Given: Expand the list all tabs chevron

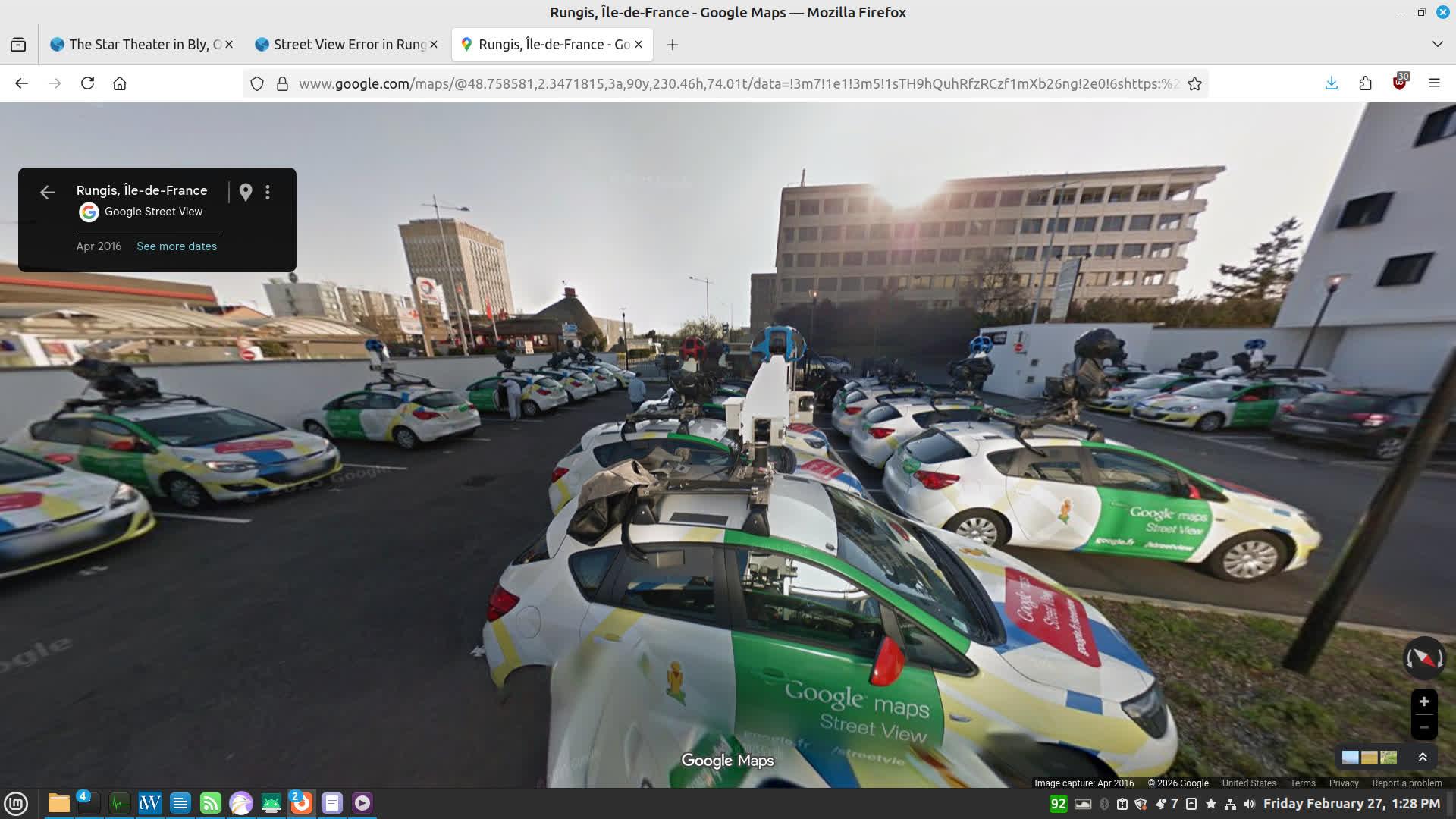Looking at the screenshot, I should click(1436, 45).
